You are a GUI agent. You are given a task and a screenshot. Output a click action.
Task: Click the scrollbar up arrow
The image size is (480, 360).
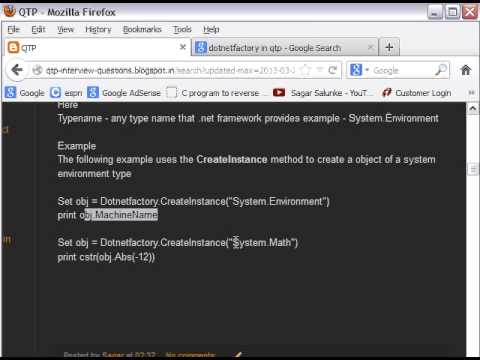(x=473, y=108)
